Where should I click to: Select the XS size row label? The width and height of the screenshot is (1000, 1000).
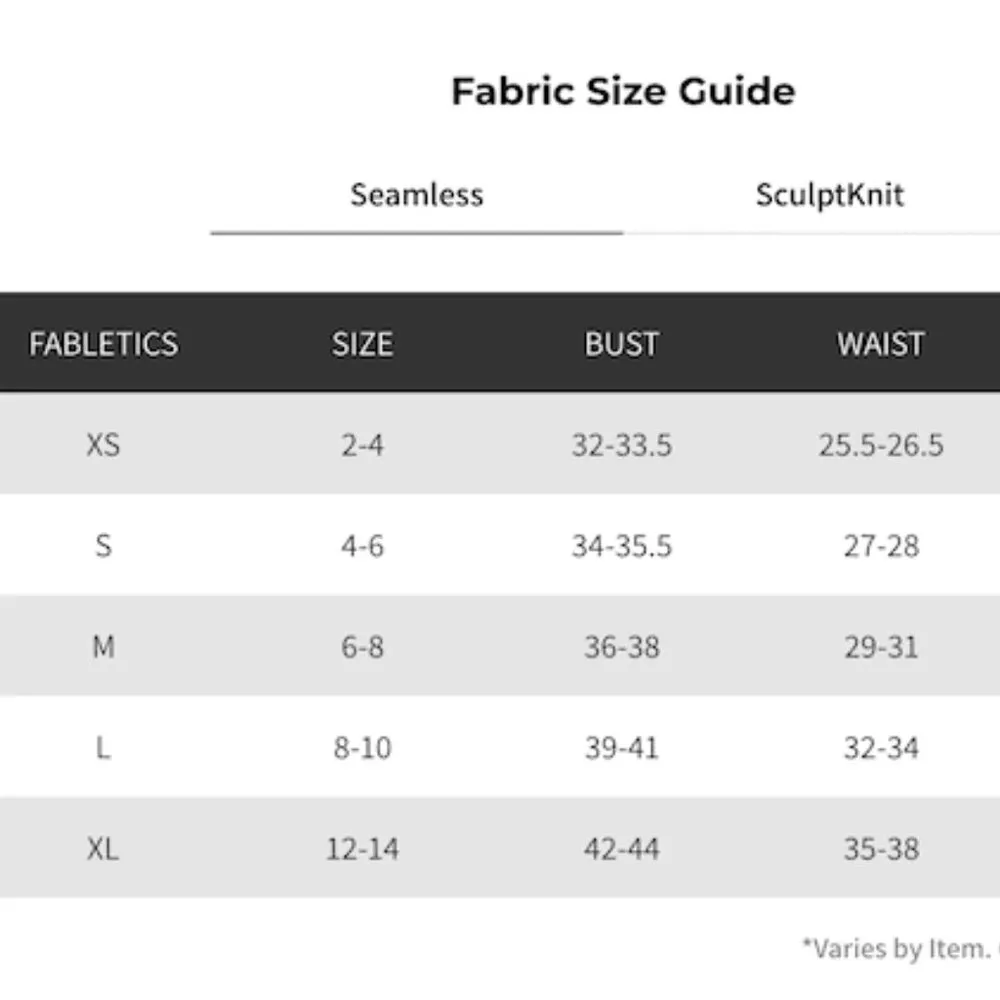coord(103,445)
